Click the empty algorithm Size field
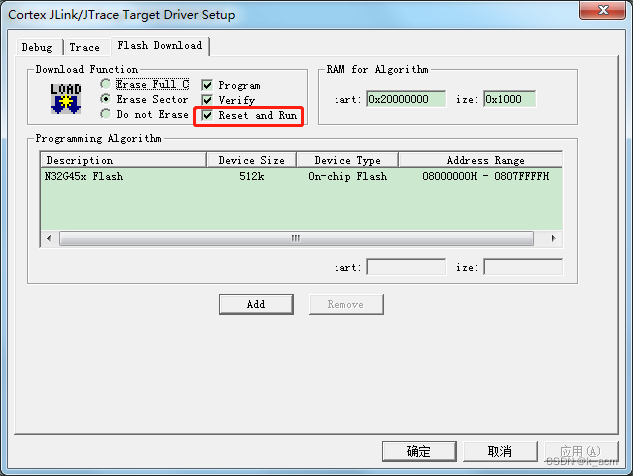 coord(523,267)
